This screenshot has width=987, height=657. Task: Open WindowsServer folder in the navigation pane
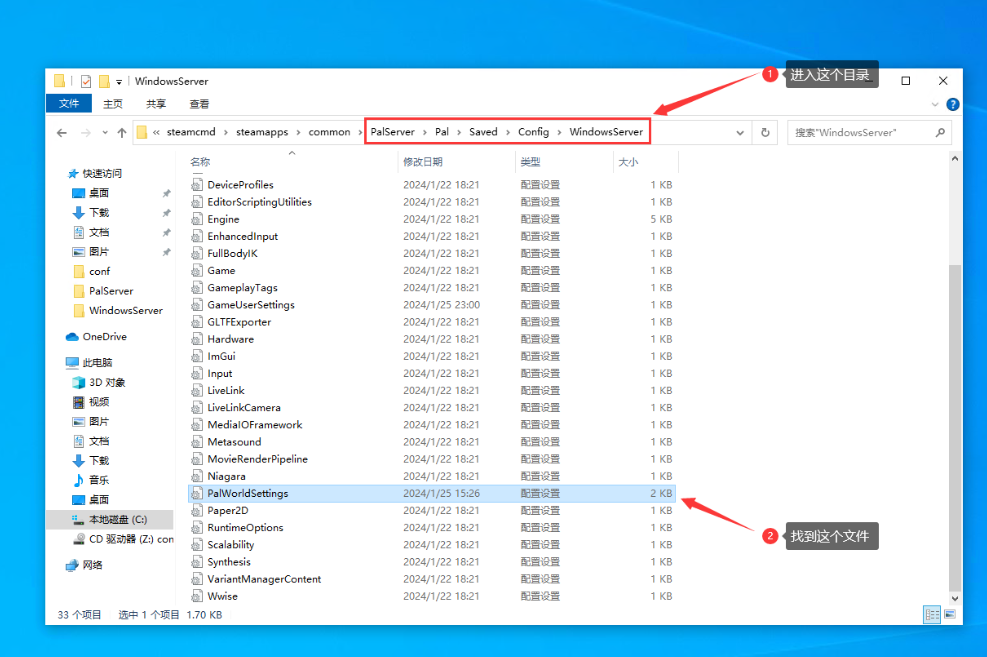point(126,310)
